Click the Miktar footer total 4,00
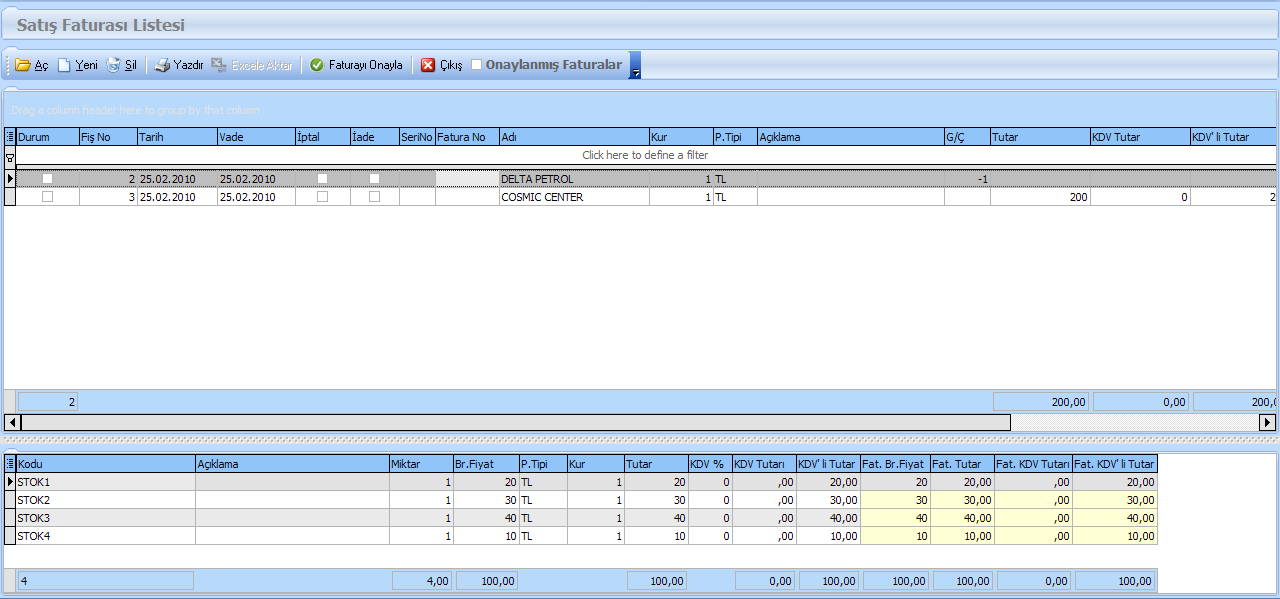 coord(421,580)
